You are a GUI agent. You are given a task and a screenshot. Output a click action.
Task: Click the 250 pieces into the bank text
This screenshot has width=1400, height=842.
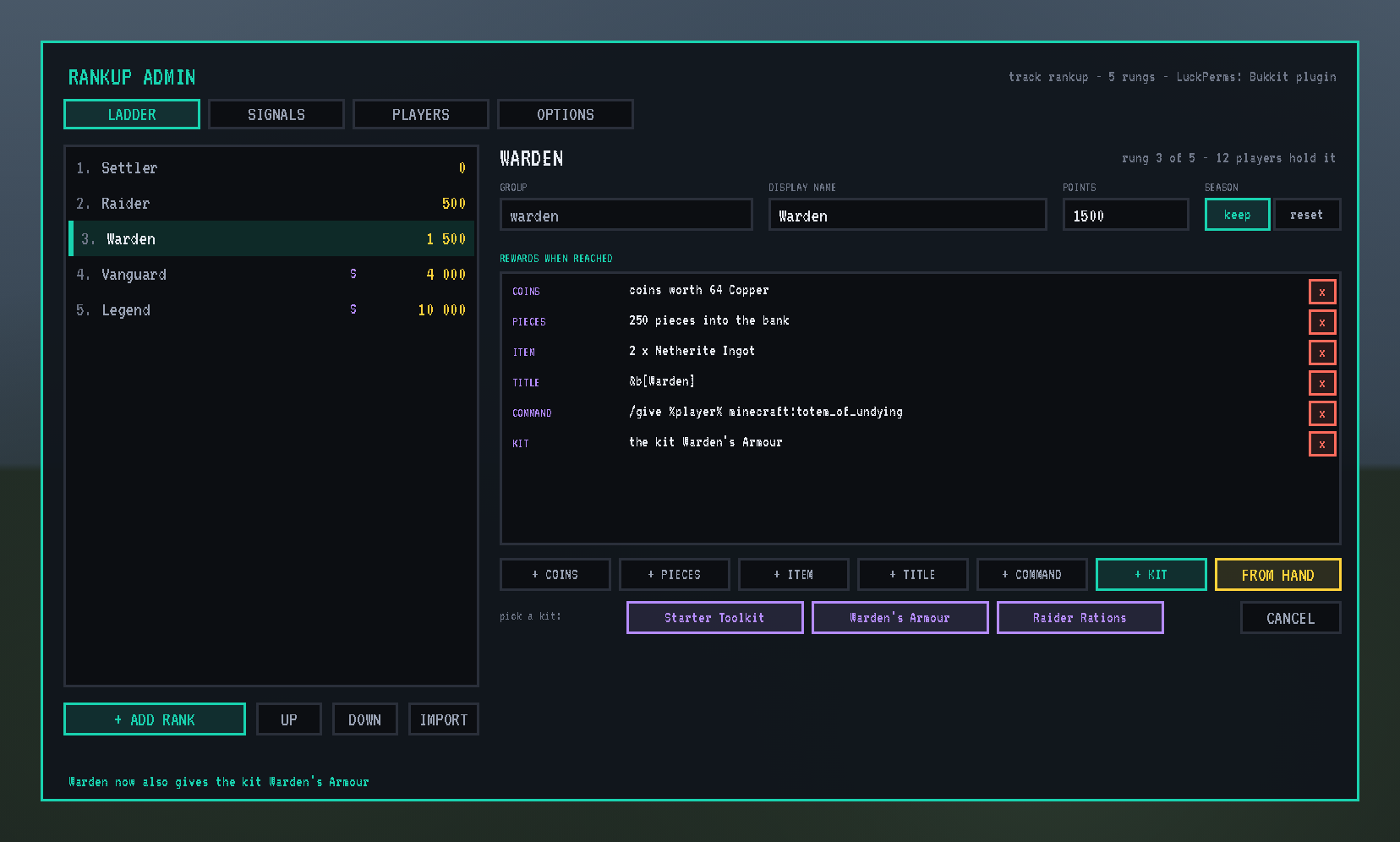tap(709, 320)
